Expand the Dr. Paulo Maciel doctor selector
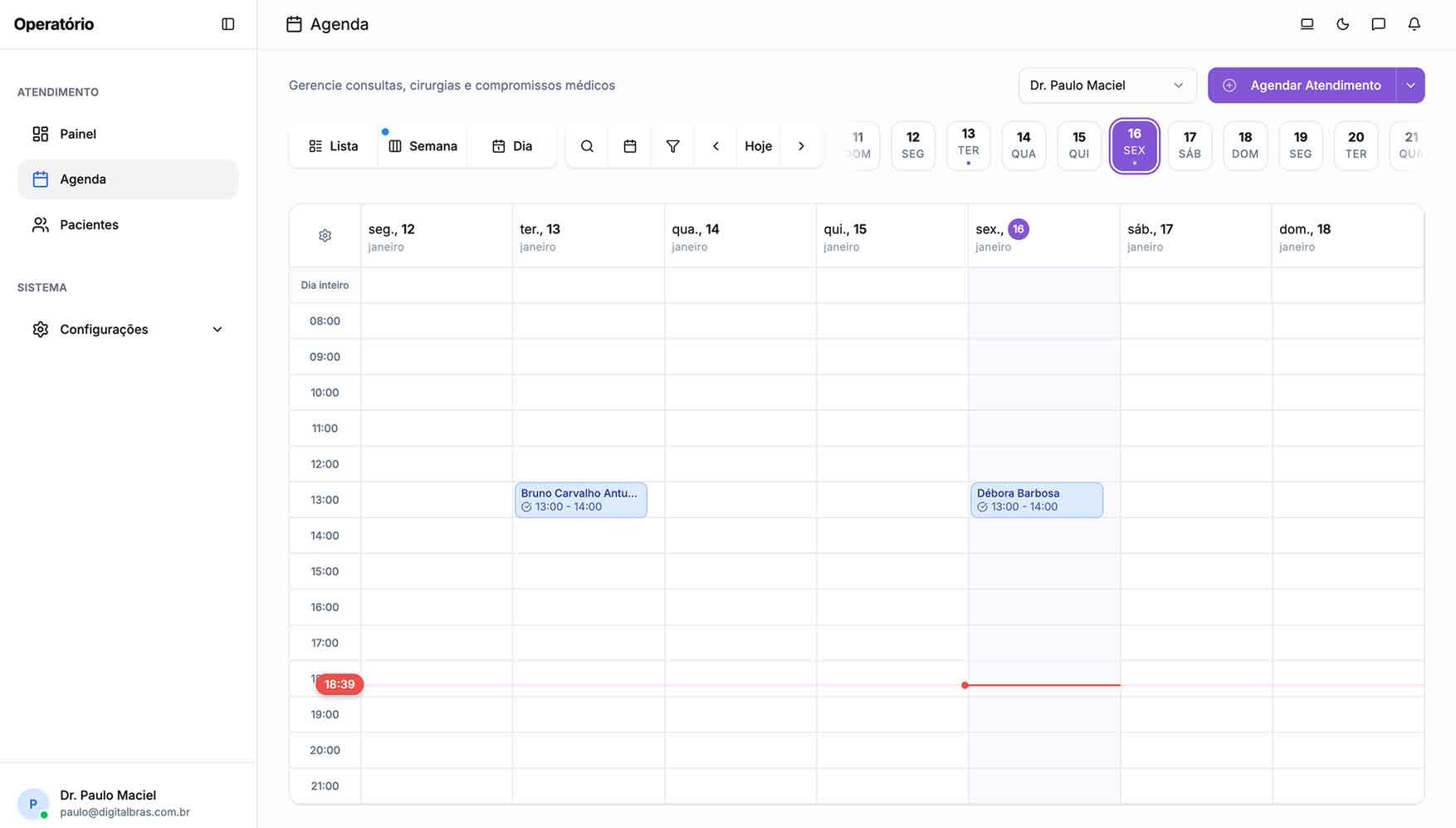Screen dimensions: 1456x828 (1107, 85)
